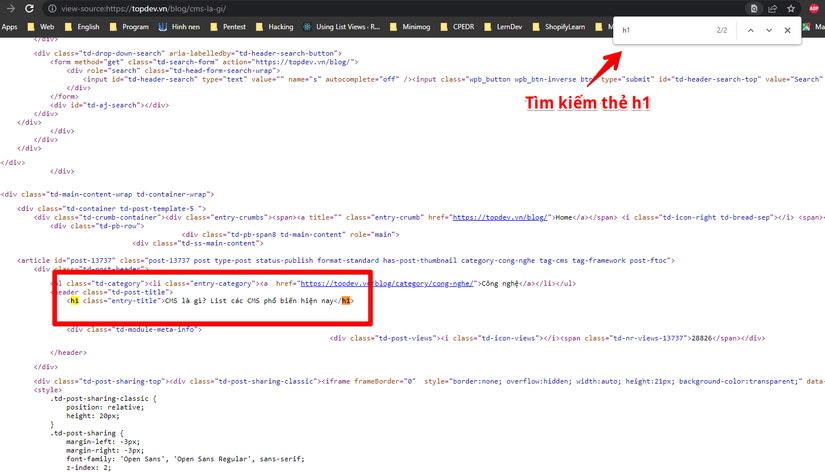Click the div class="td-pb-row" source line

(x=97, y=226)
